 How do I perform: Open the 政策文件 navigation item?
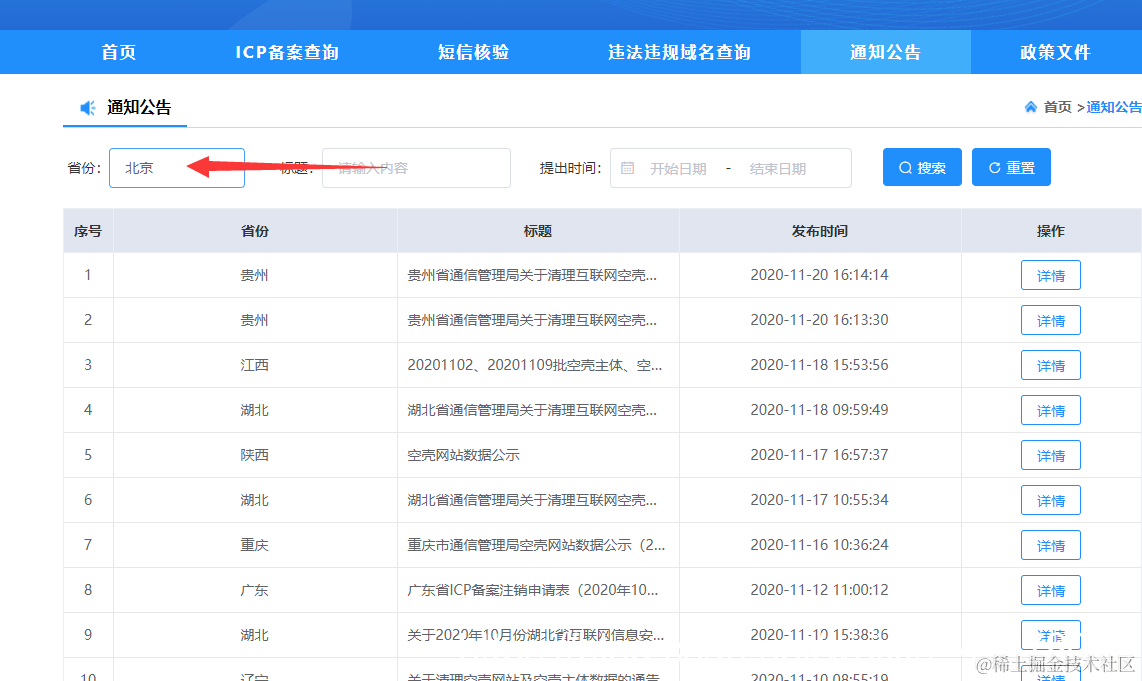coord(1057,52)
